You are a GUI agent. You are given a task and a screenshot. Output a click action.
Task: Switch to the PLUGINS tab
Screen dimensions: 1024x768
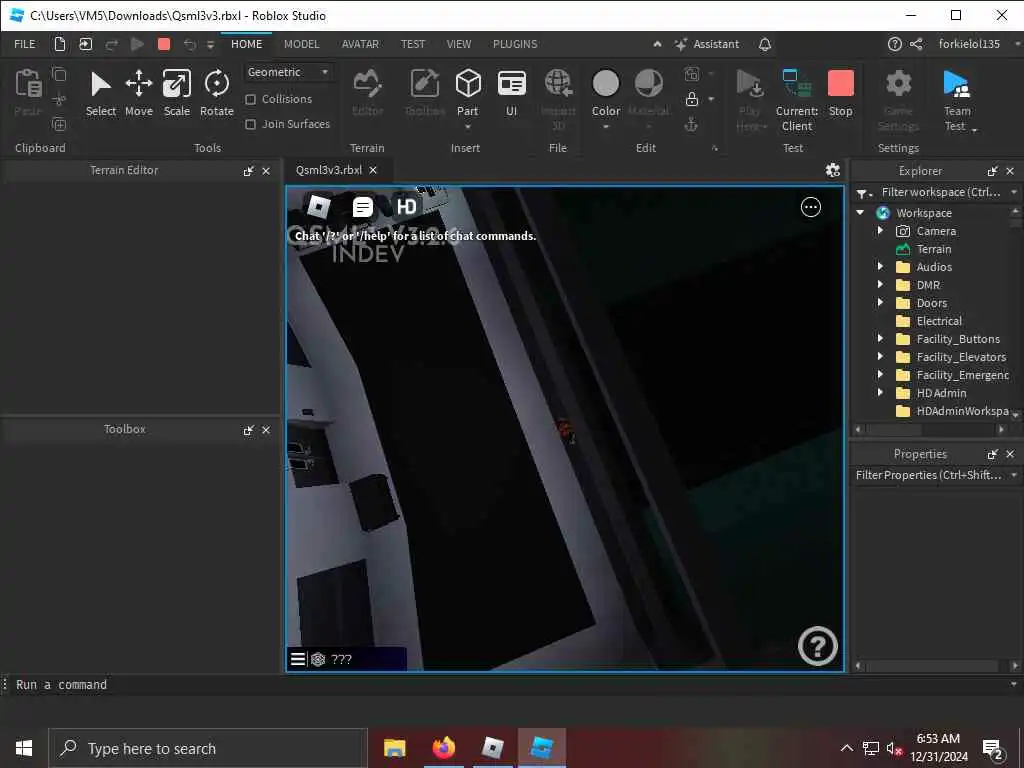515,44
